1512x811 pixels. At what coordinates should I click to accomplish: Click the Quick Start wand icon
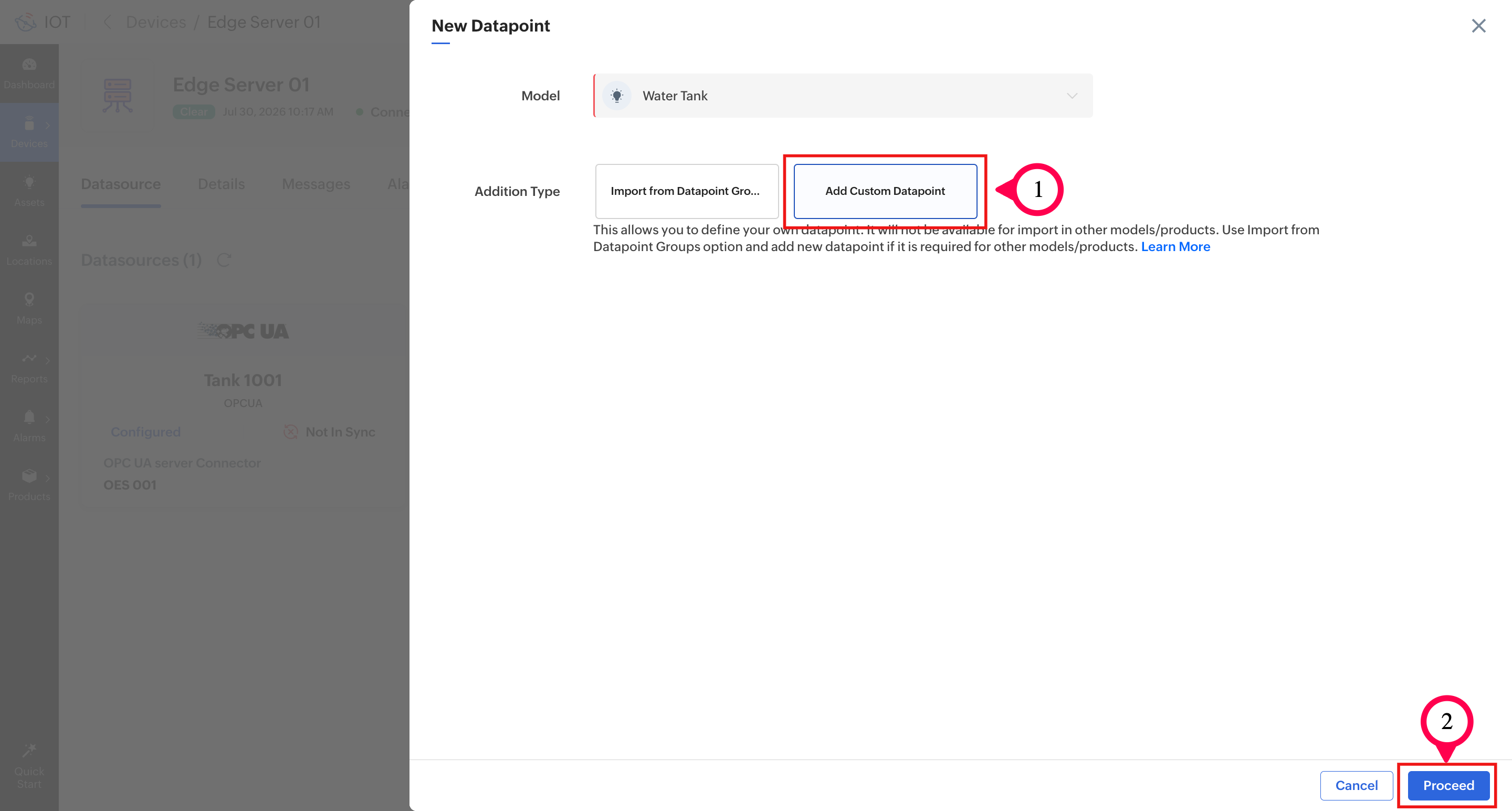point(29,751)
